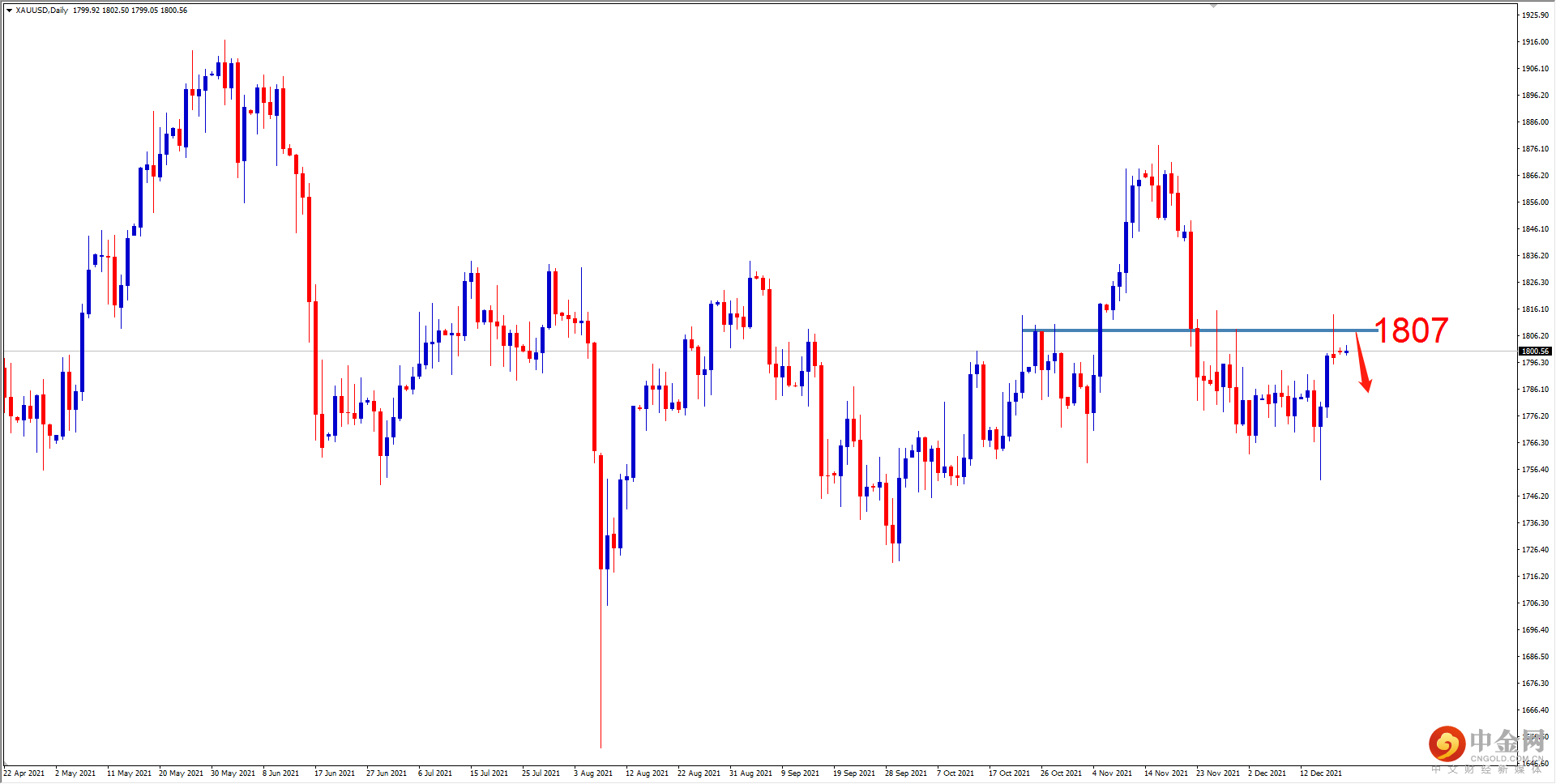Click the 1826.30 price axis label
This screenshot has height=784, width=1556.
pos(1535,283)
